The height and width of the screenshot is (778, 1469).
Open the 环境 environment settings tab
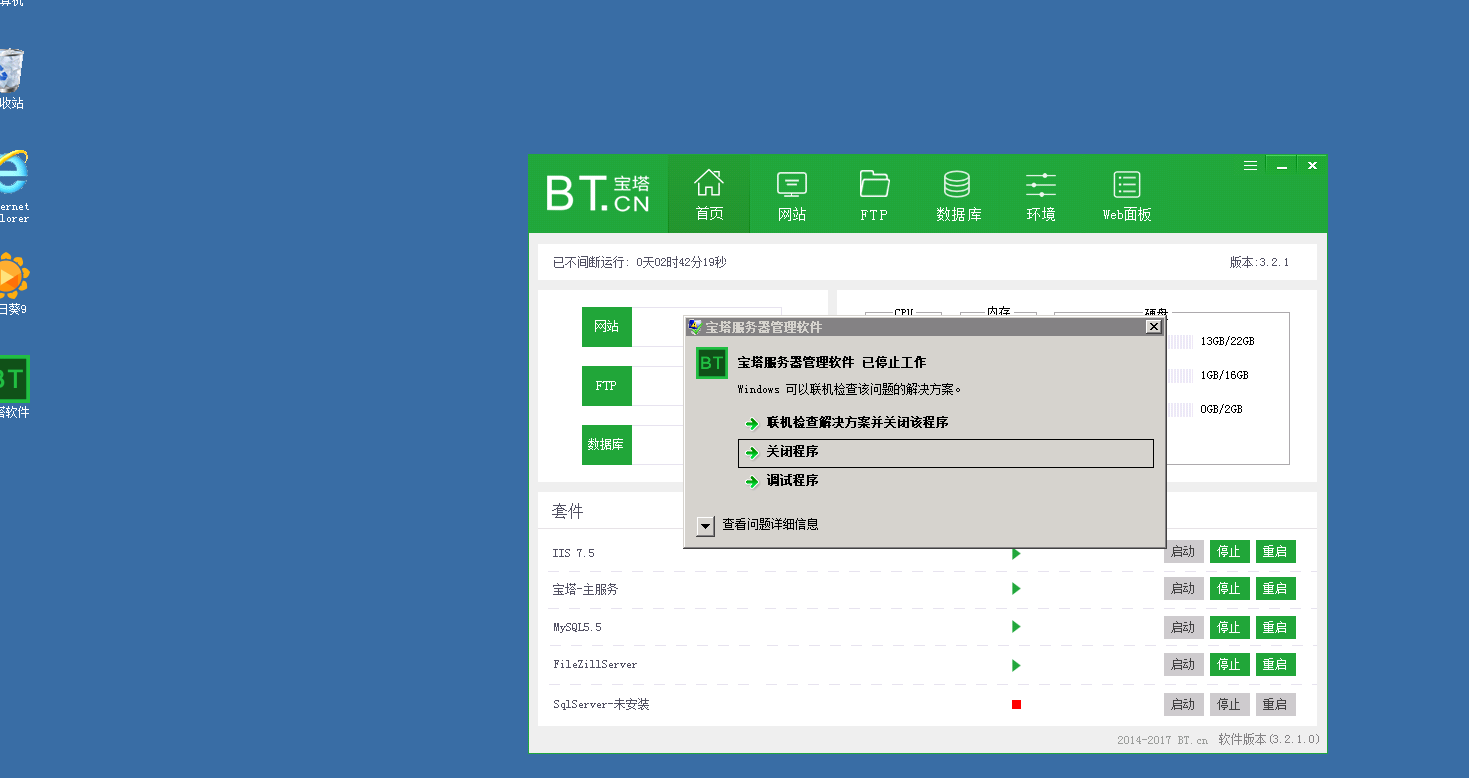coord(1041,194)
